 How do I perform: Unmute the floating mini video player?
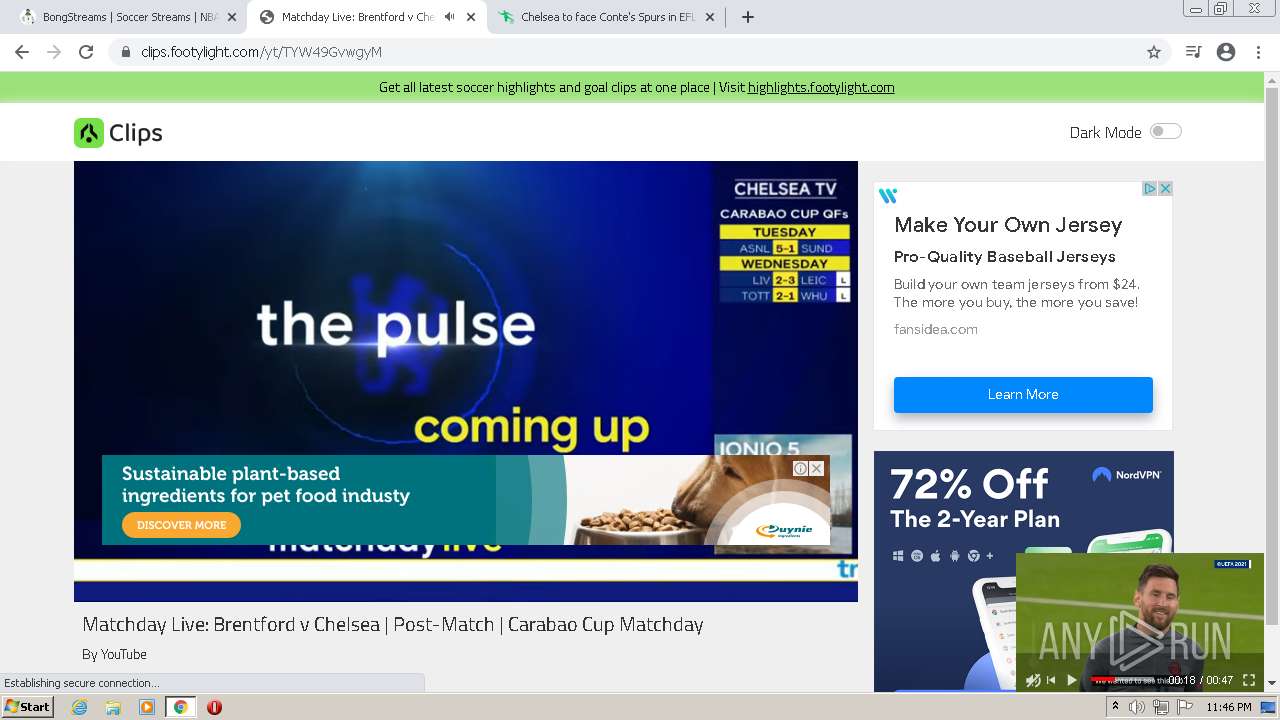[x=1033, y=680]
